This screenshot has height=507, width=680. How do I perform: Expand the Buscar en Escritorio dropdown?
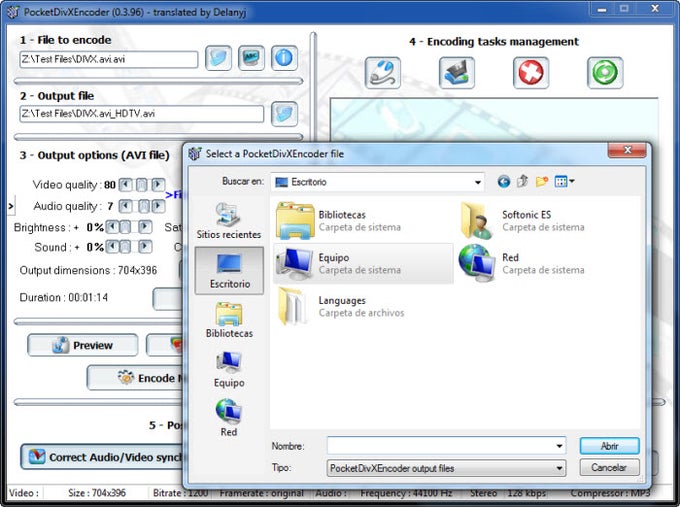point(477,182)
